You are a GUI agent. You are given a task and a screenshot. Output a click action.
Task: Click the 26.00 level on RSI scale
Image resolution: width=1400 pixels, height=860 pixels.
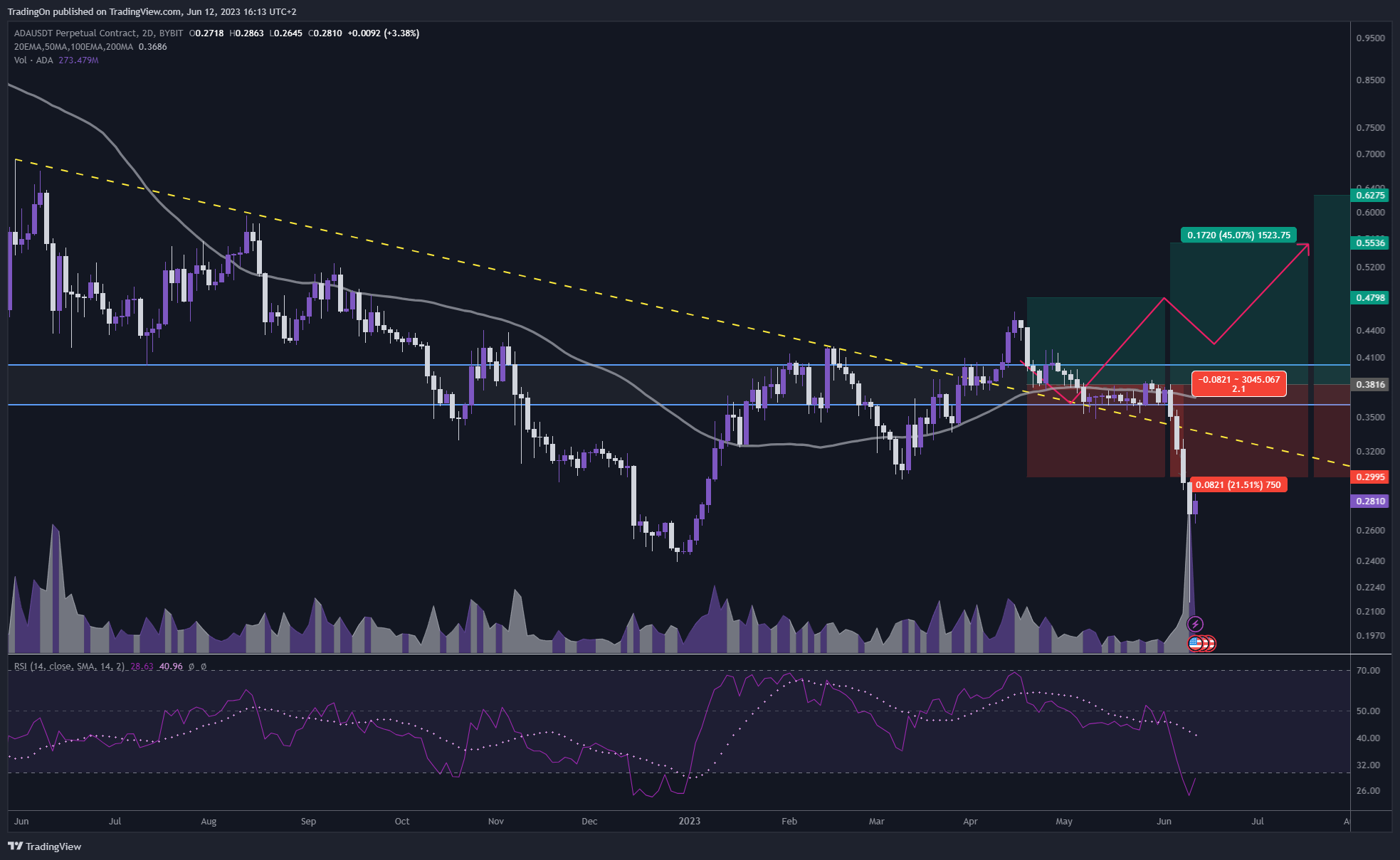click(x=1368, y=790)
